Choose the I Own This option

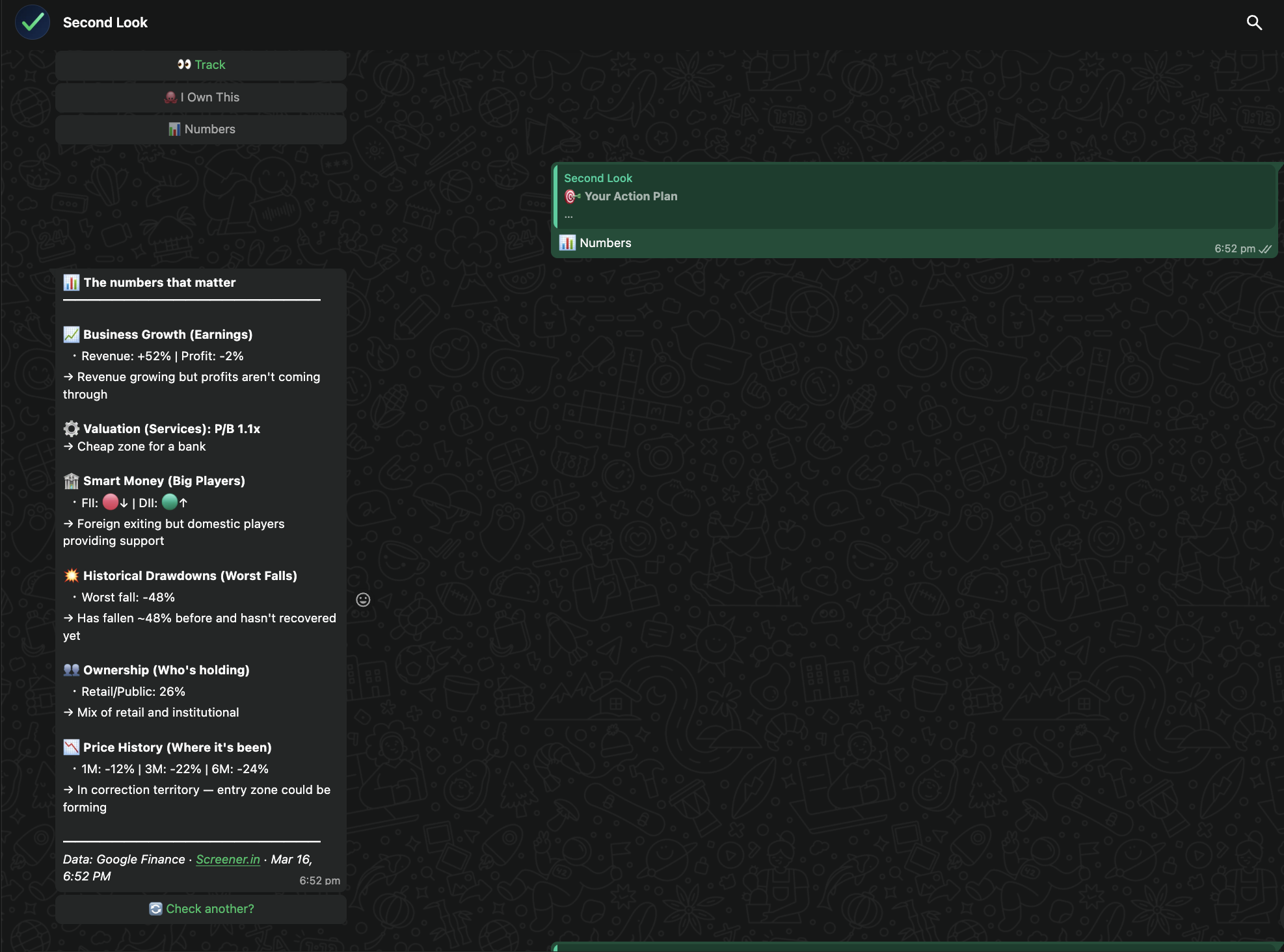[201, 97]
